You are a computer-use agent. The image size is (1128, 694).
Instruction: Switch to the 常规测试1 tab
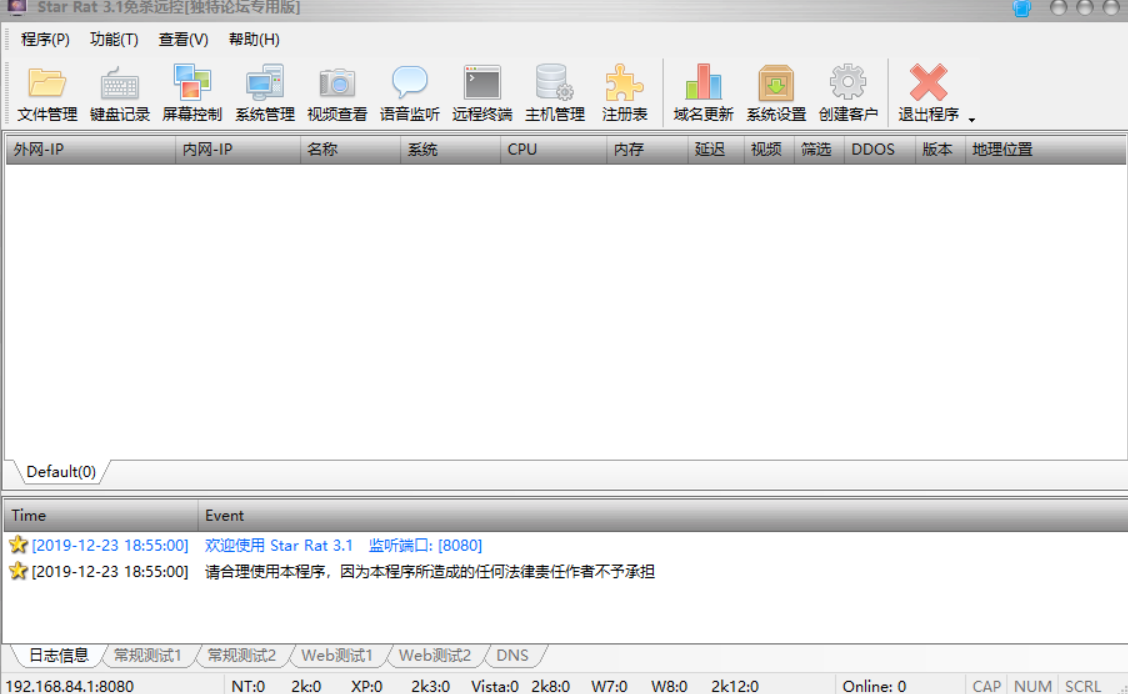pyautogui.click(x=147, y=655)
